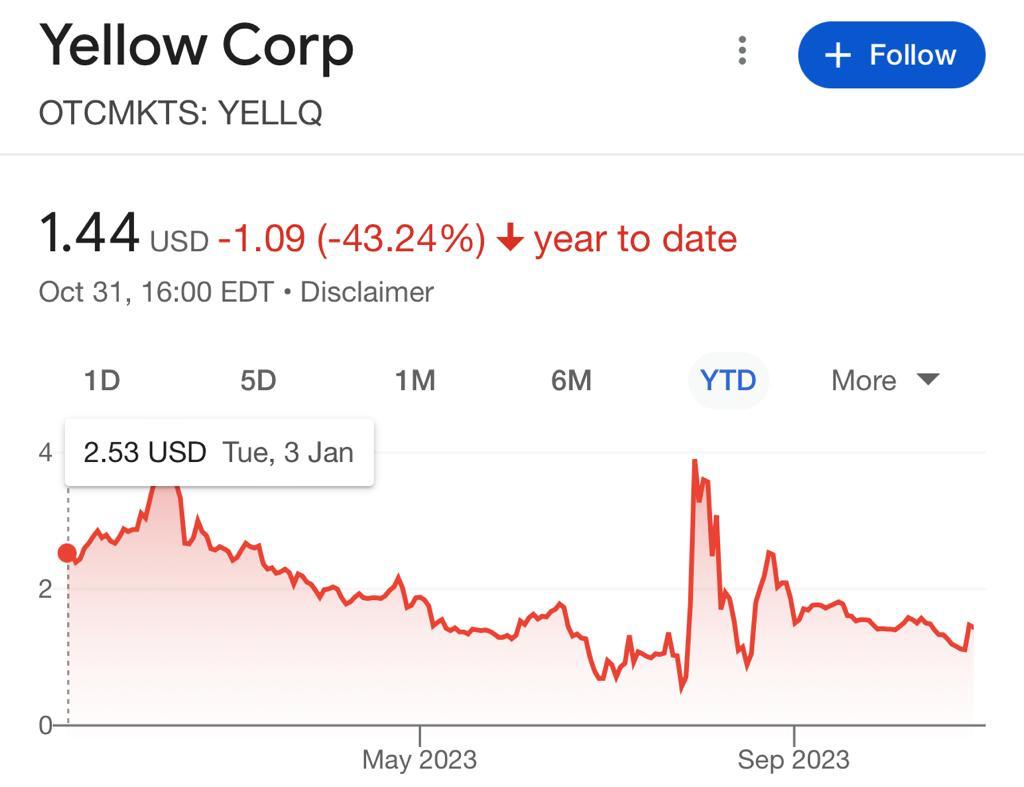Image resolution: width=1024 pixels, height=787 pixels.
Task: Click the -1.09 (-43.24%) change value
Action: point(351,239)
